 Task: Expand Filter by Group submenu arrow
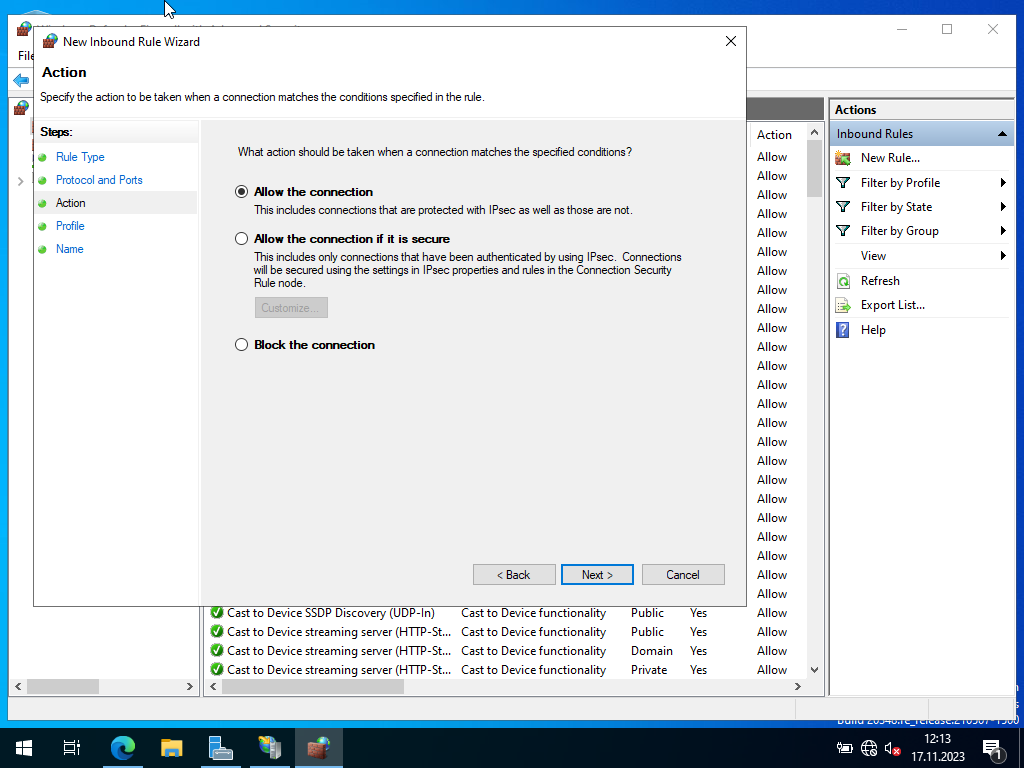pyautogui.click(x=1003, y=231)
